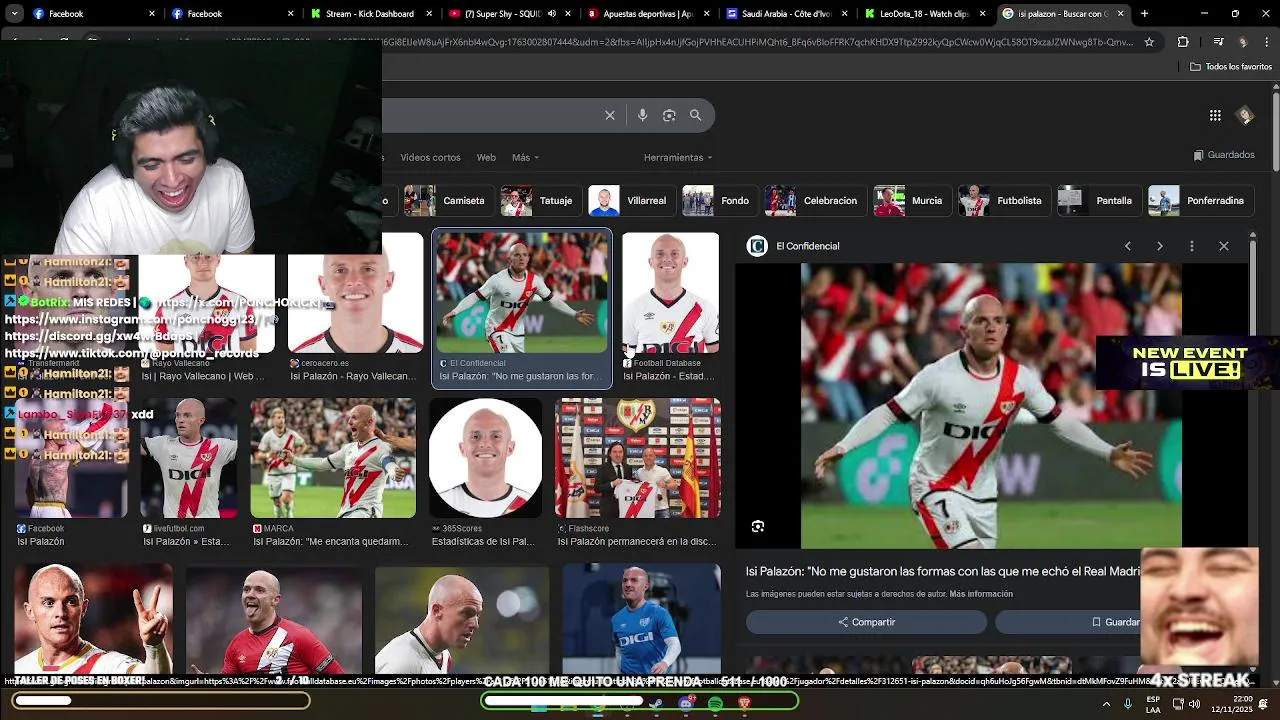Switch to the Stream - Kick Dashboard tab
Image resolution: width=1280 pixels, height=720 pixels.
coord(369,14)
